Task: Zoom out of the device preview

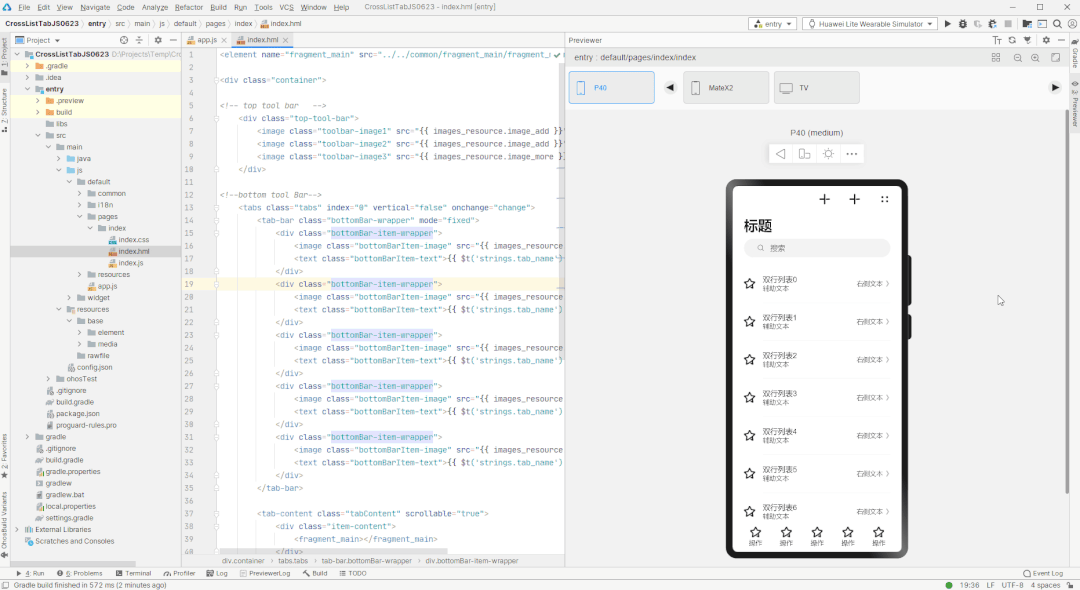Action: coord(1018,57)
